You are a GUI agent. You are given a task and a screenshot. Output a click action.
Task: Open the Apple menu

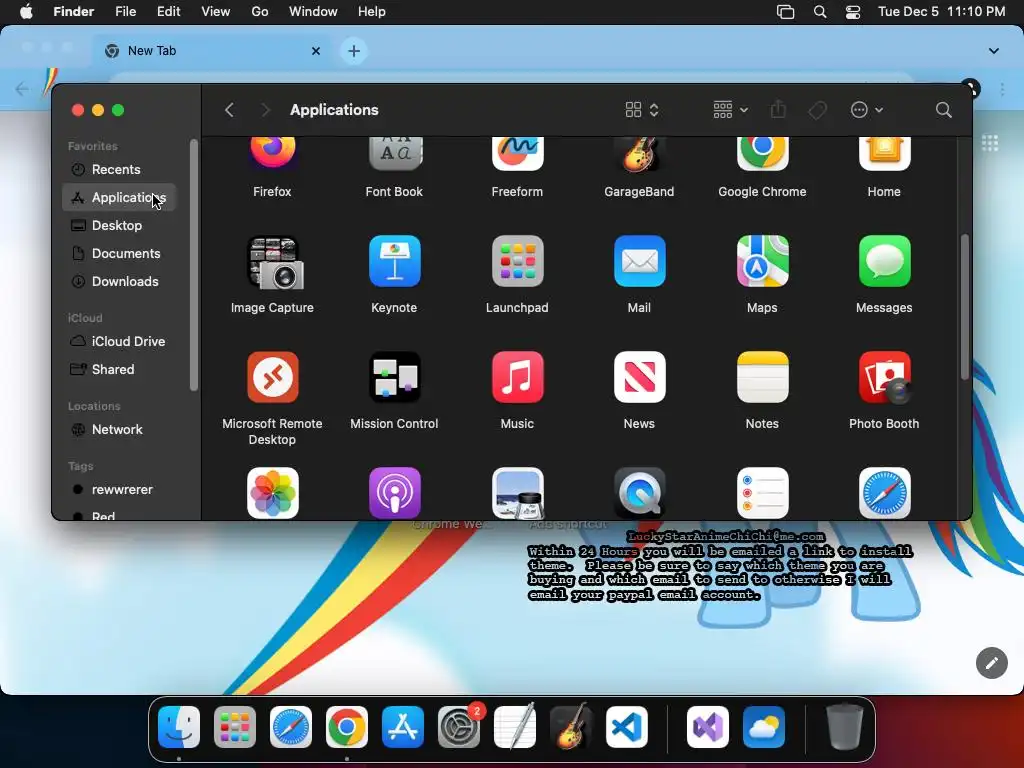coord(26,12)
